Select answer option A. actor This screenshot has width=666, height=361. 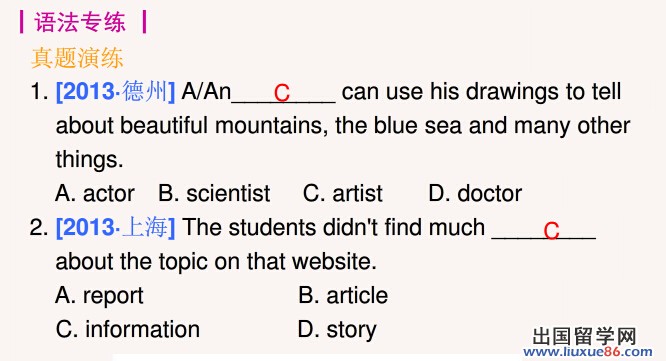tap(95, 194)
